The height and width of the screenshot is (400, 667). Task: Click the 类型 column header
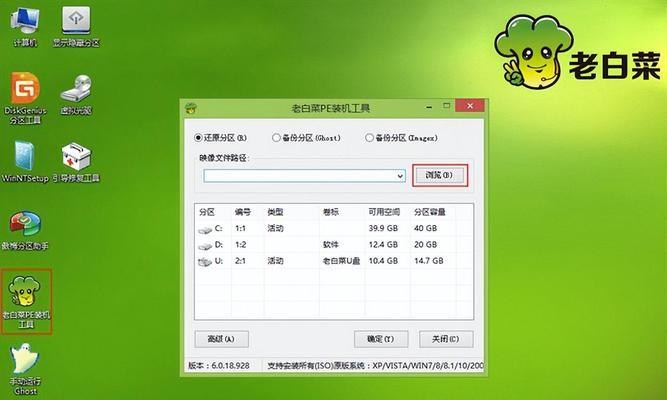[275, 212]
